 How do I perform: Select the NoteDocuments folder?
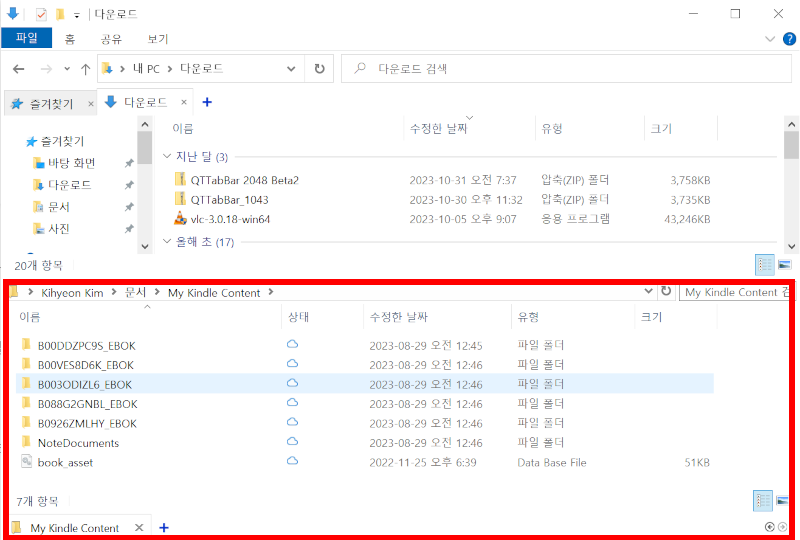78,443
